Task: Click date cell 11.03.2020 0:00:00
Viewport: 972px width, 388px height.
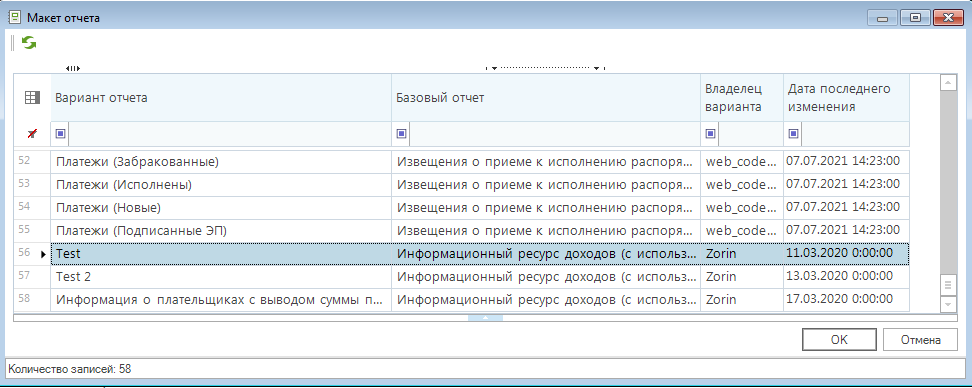Action: 846,253
